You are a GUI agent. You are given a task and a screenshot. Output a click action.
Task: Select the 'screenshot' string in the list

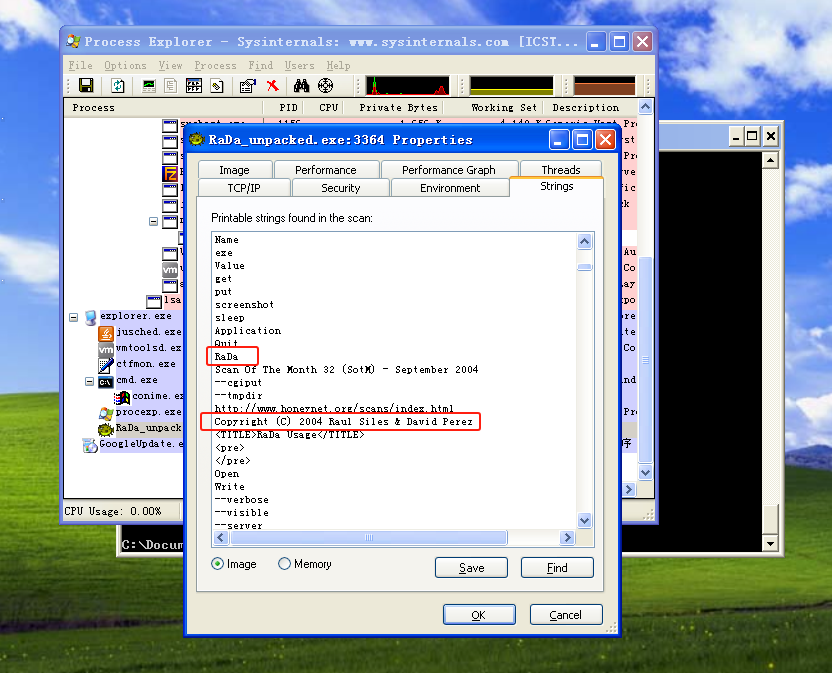(245, 305)
